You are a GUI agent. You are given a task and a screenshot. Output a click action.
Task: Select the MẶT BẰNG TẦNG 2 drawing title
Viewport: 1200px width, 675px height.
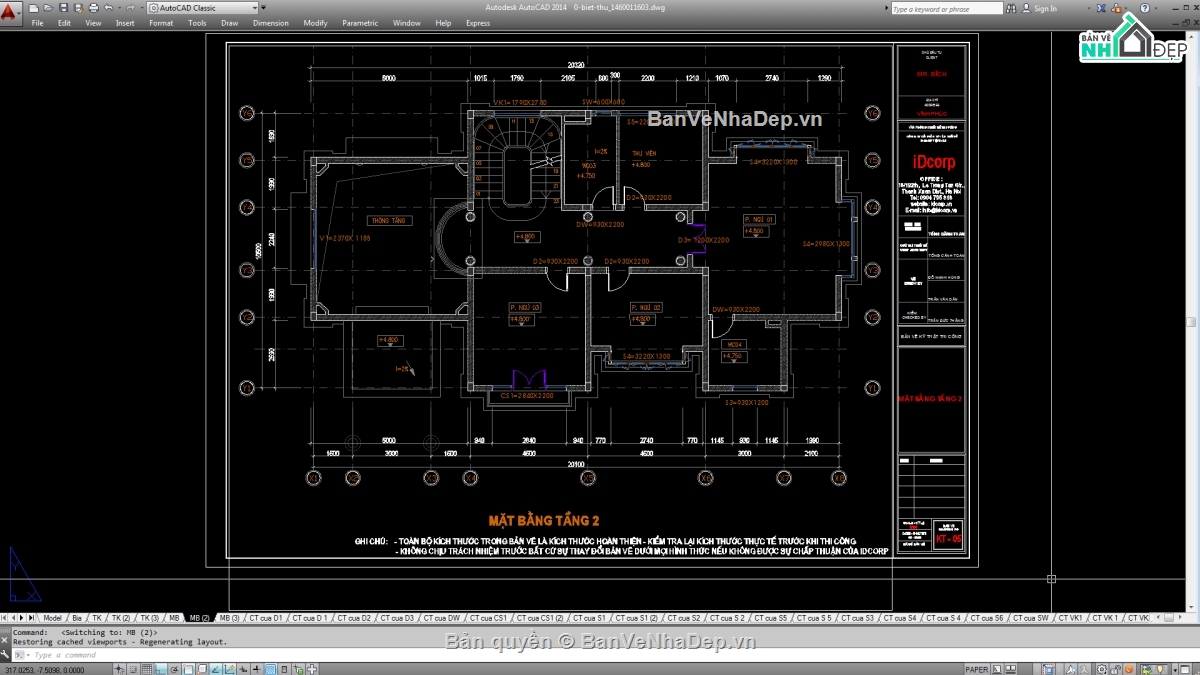point(544,521)
